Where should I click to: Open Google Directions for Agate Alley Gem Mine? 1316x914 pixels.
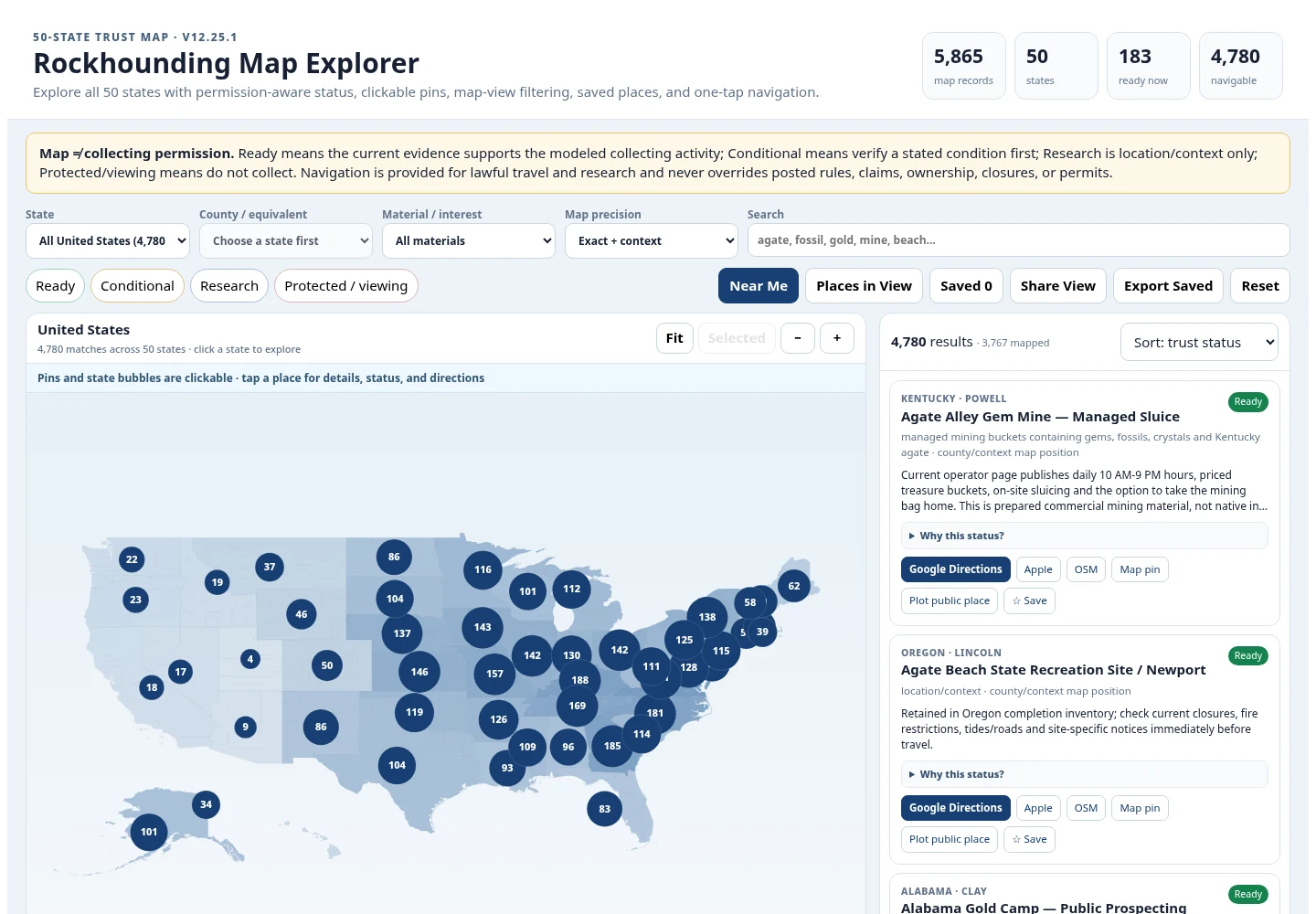[956, 569]
